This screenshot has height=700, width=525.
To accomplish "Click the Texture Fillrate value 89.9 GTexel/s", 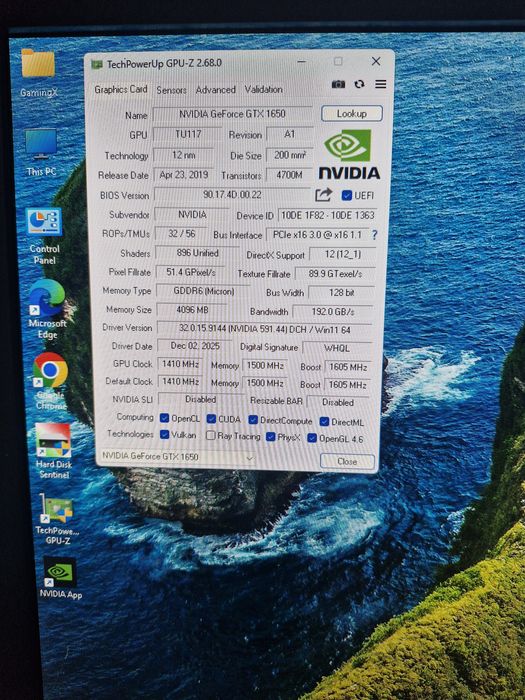I will [x=335, y=273].
